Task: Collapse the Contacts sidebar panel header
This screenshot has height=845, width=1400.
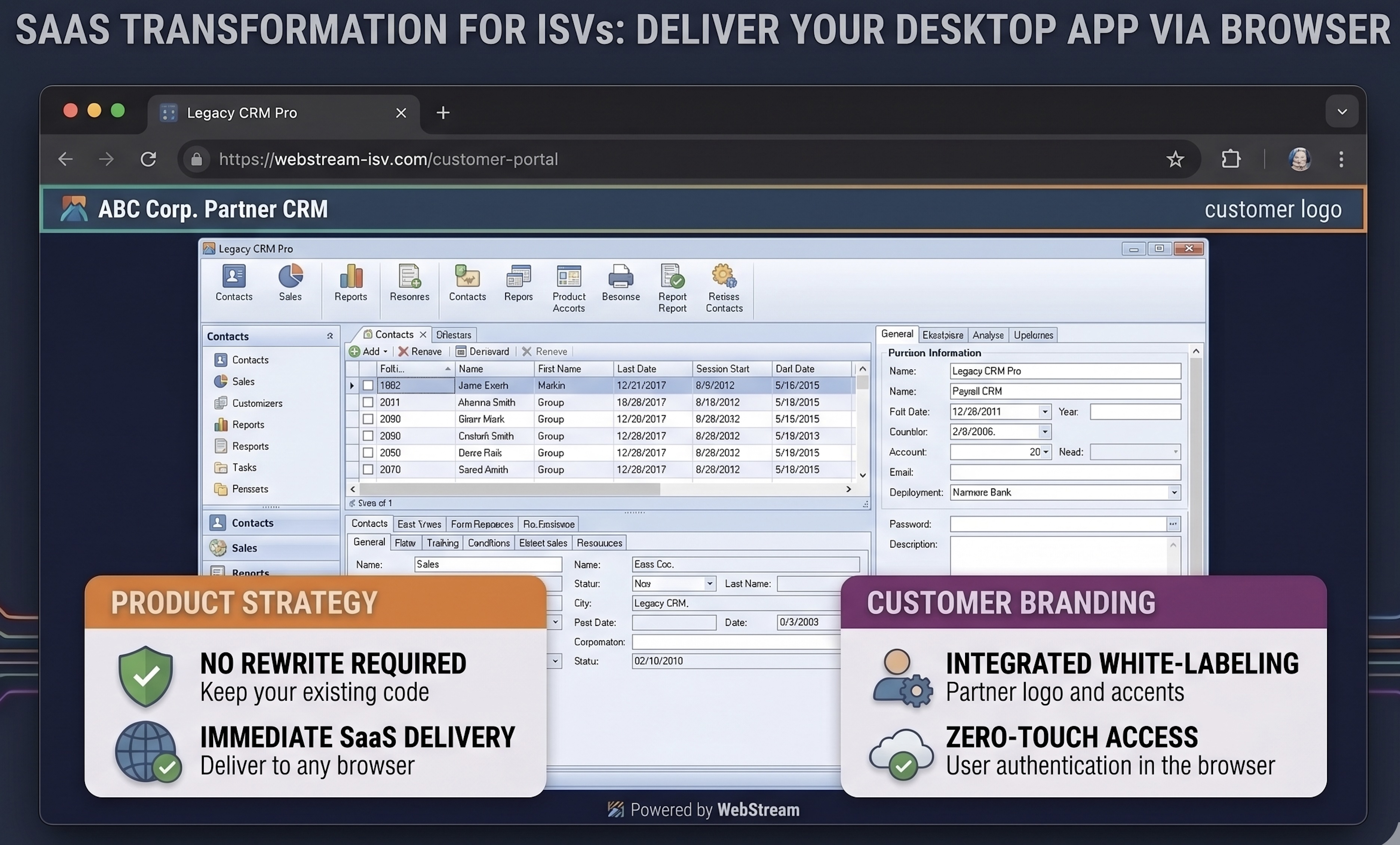Action: pyautogui.click(x=329, y=336)
